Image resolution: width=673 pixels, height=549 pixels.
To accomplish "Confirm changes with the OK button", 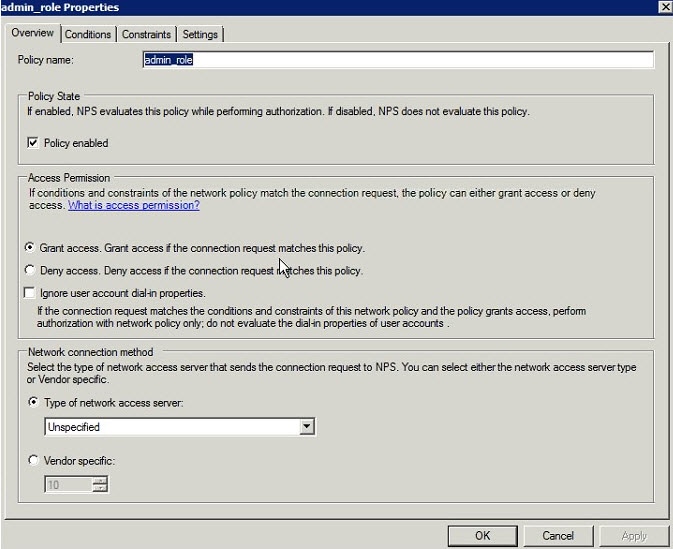I will pos(482,536).
